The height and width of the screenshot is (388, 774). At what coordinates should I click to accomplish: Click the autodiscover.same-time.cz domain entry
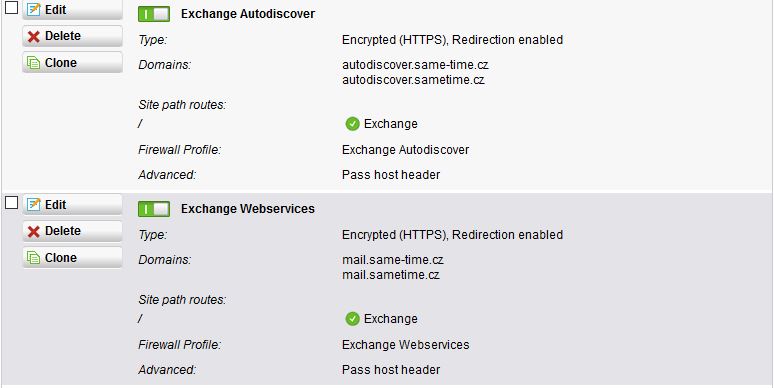tap(415, 65)
